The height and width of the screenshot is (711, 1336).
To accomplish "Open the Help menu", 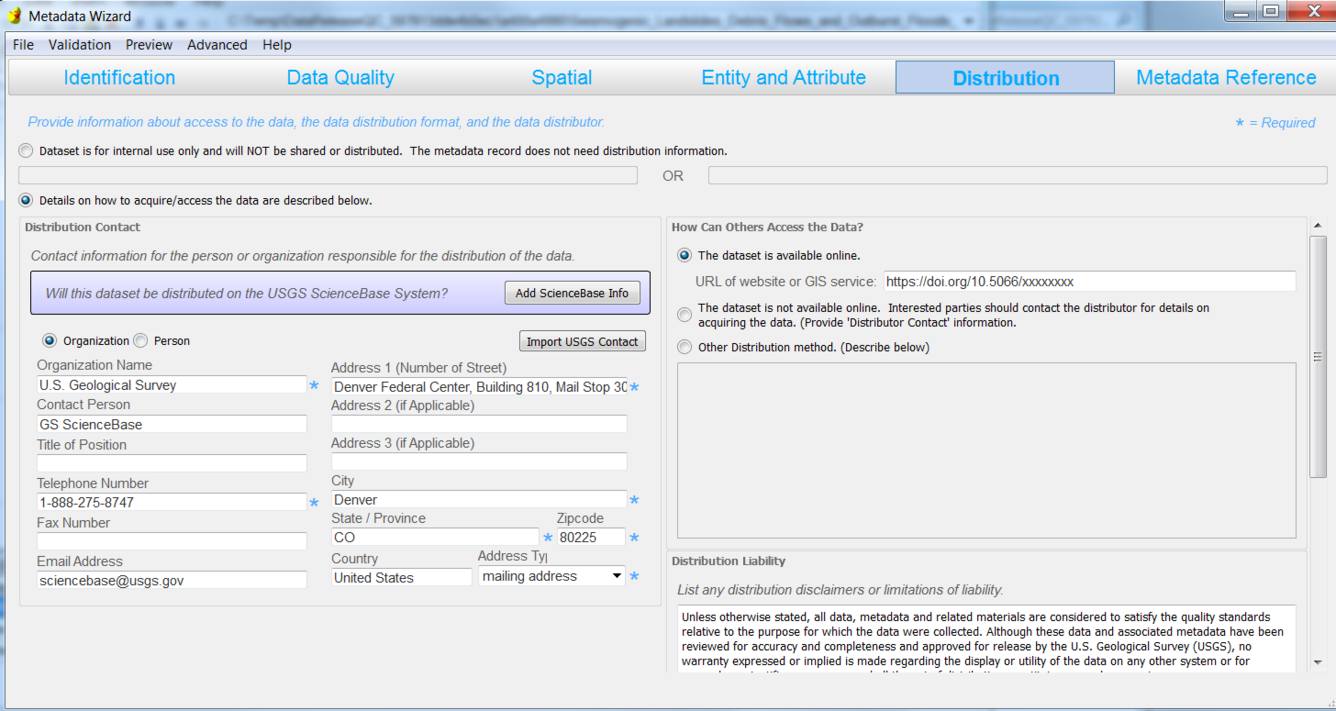I will click(x=277, y=45).
